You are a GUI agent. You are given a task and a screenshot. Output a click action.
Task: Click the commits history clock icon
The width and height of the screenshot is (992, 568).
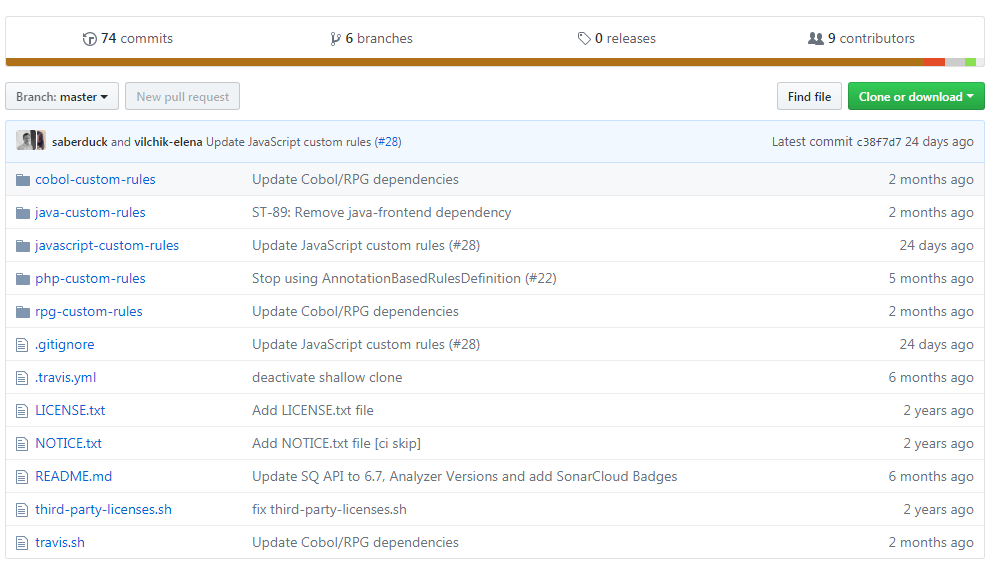pyautogui.click(x=89, y=39)
